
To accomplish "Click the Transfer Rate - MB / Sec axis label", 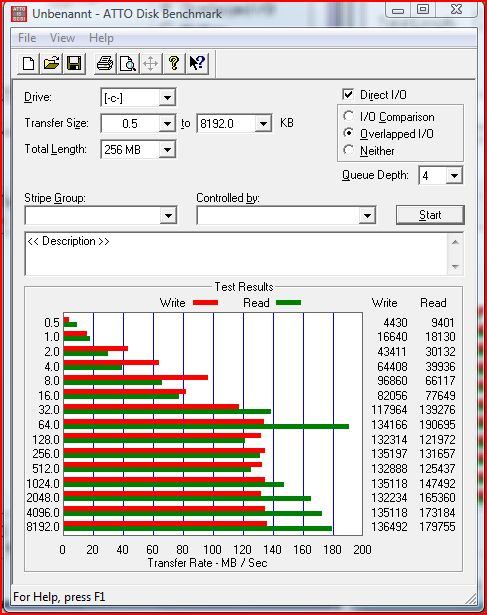I will 207,563.
